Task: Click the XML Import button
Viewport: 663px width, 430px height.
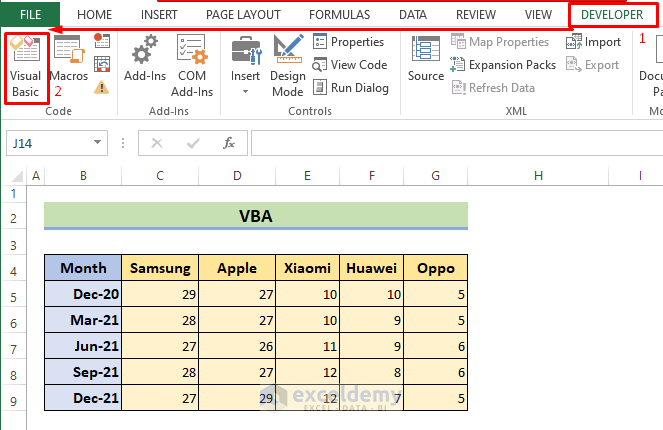Action: (594, 42)
